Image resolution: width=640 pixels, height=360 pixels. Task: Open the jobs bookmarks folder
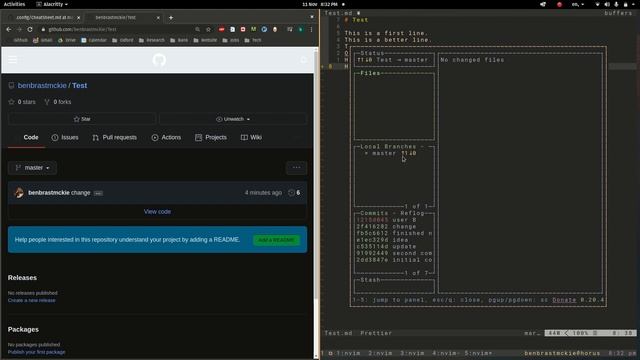231,40
